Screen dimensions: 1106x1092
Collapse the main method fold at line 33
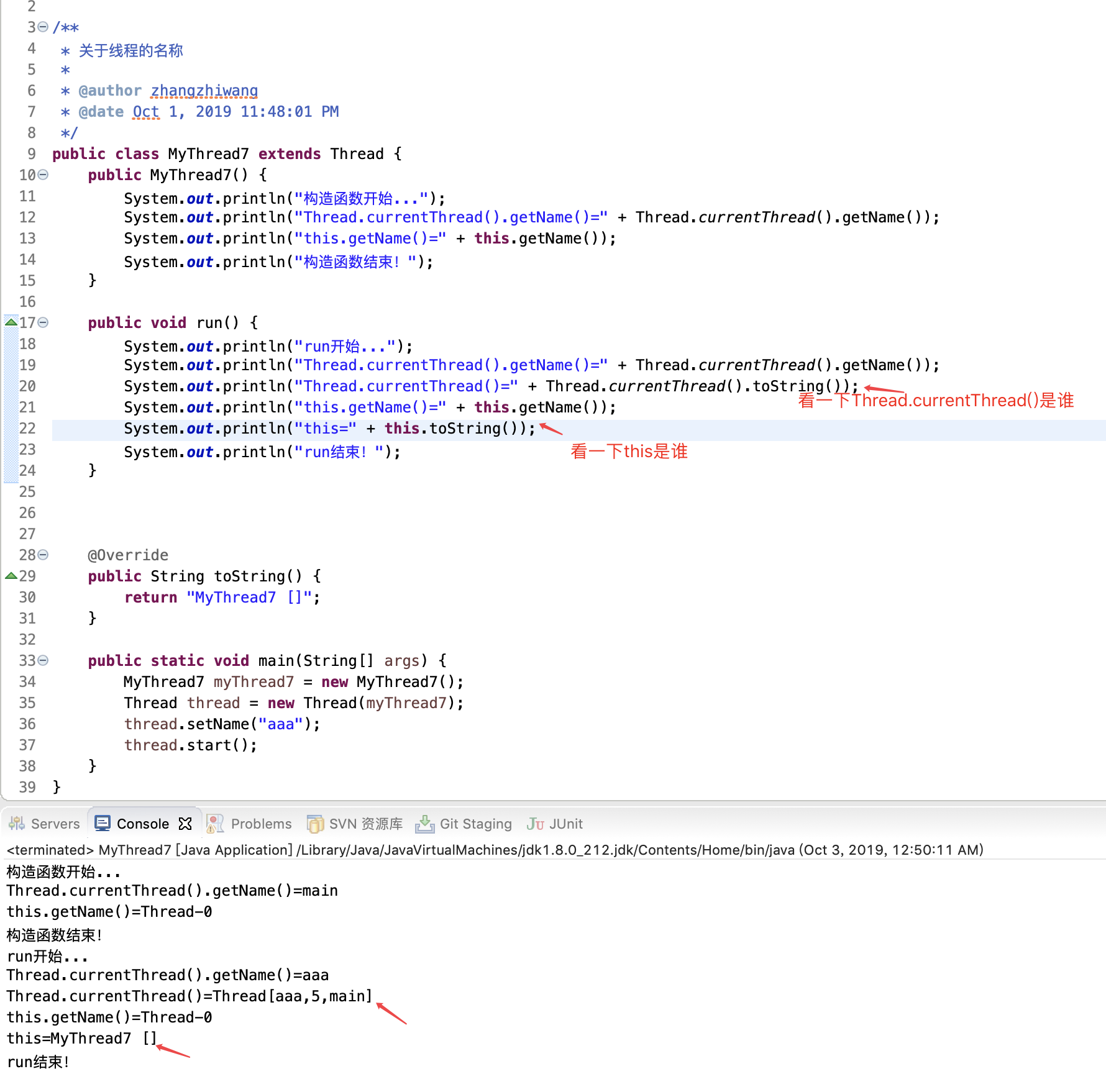[42, 660]
